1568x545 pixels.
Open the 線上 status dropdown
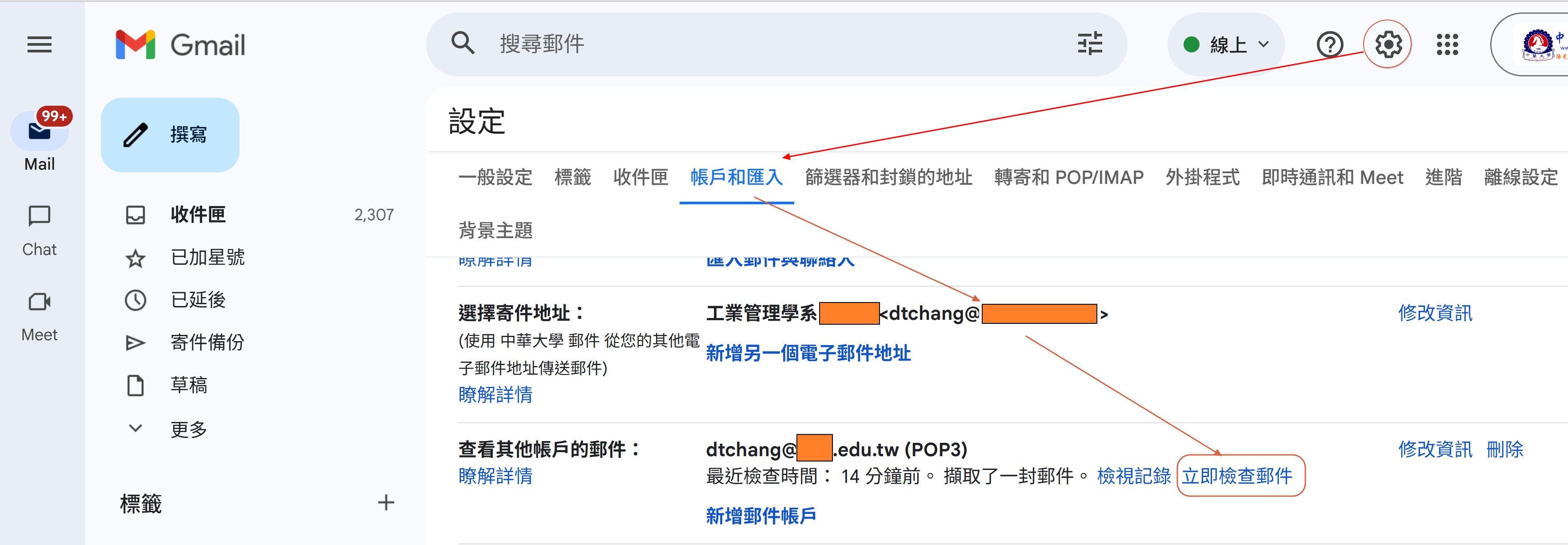click(1225, 44)
